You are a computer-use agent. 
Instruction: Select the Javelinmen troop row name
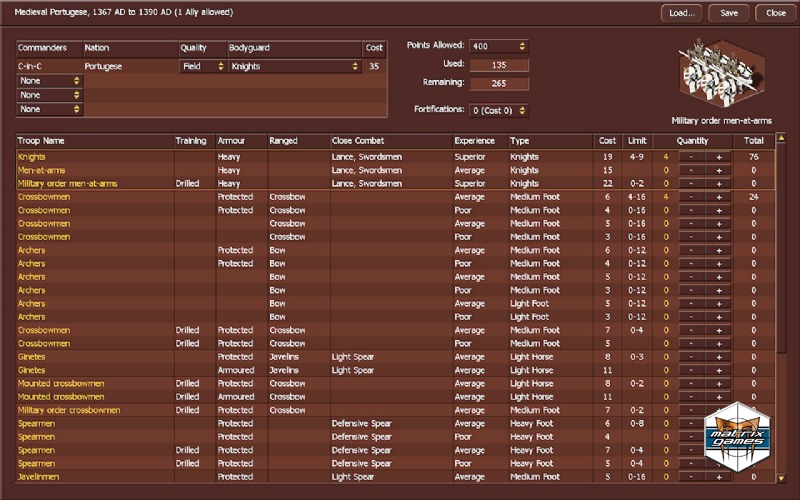pos(40,477)
